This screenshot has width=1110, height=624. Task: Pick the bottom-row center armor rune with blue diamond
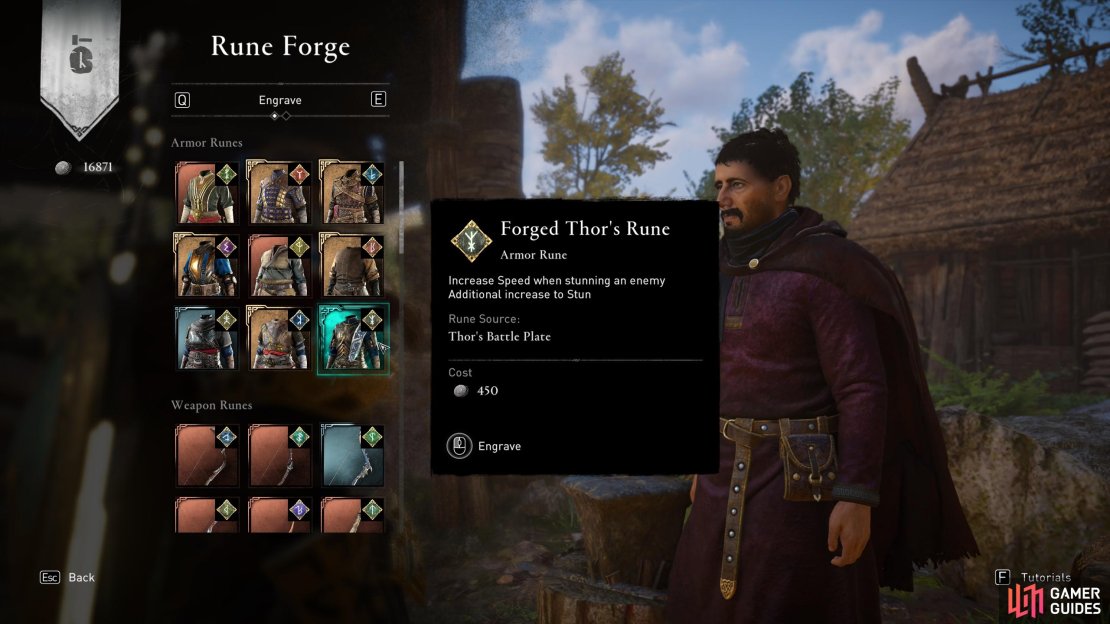pyautogui.click(x=280, y=339)
